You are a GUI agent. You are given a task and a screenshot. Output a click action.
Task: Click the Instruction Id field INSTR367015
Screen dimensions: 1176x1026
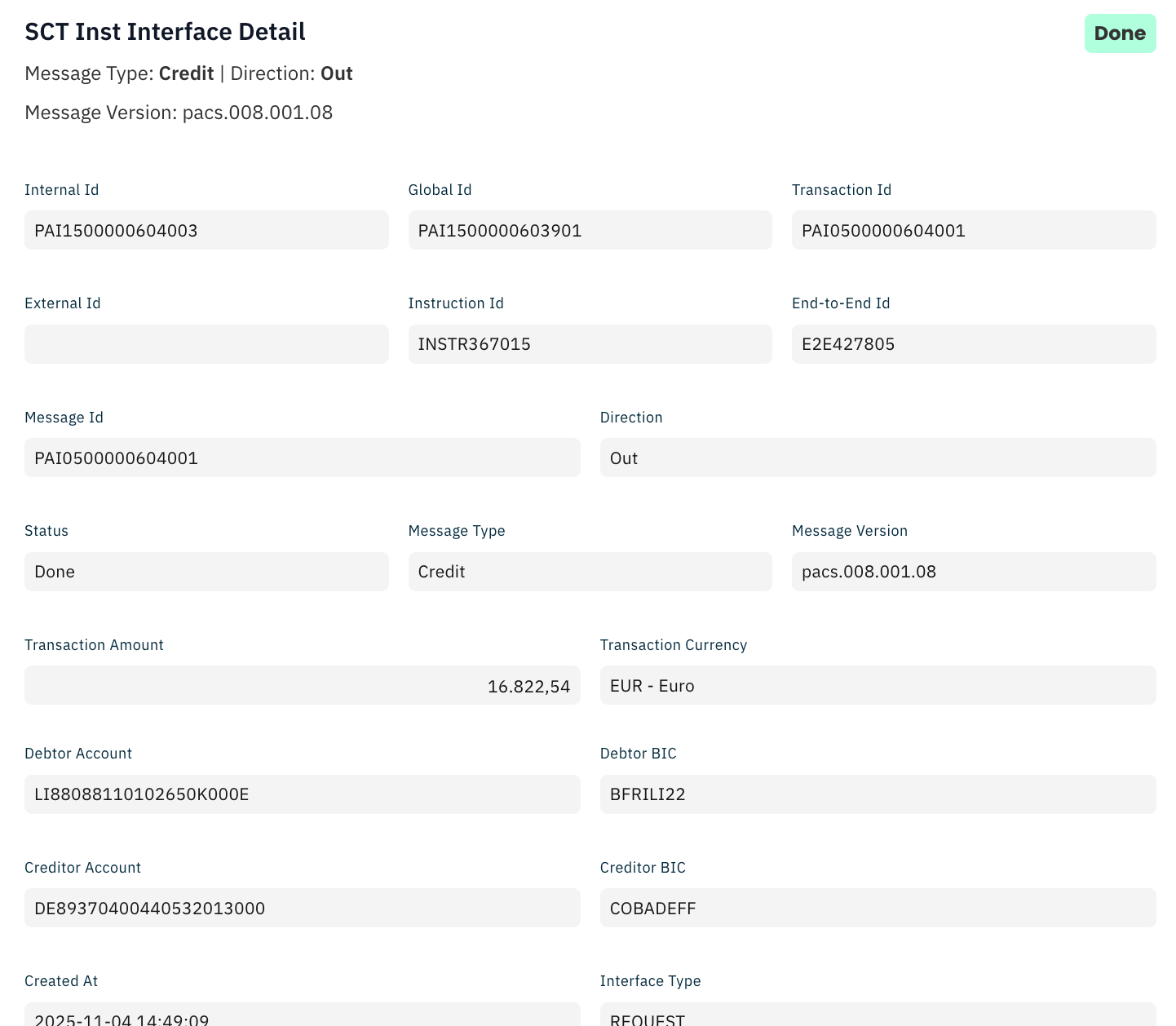590,344
